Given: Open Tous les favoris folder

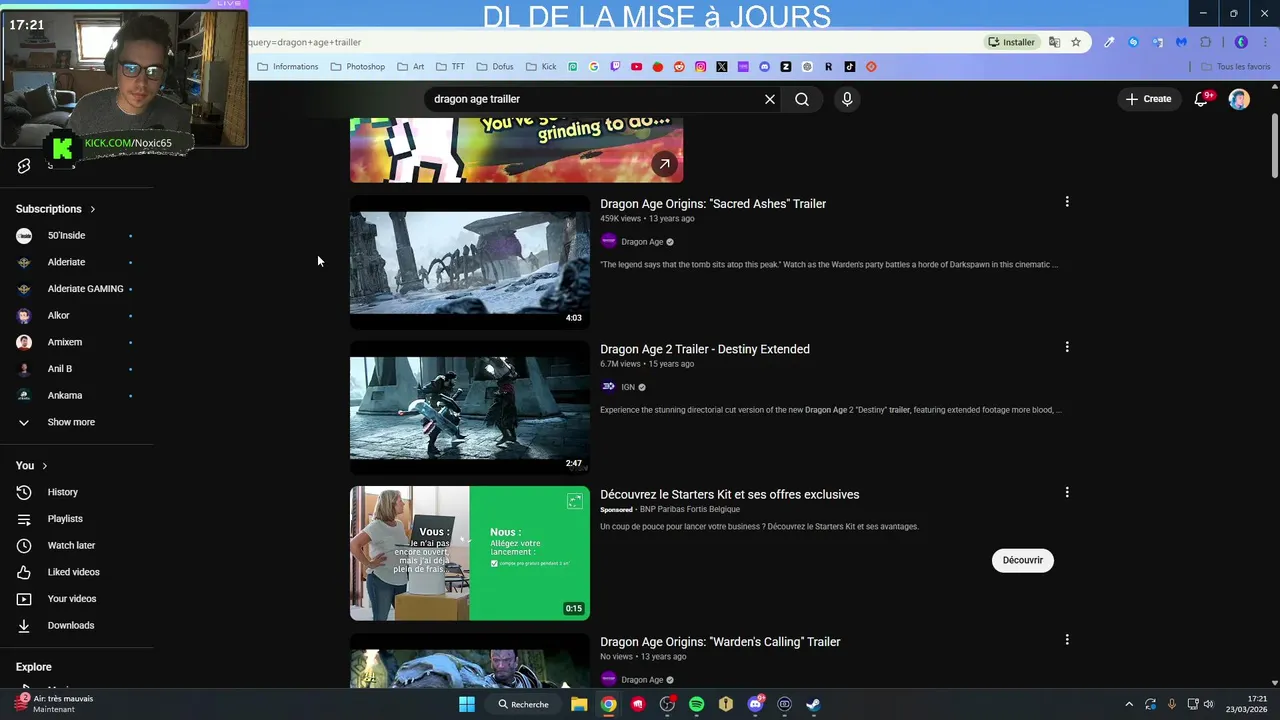Looking at the screenshot, I should click(1235, 67).
